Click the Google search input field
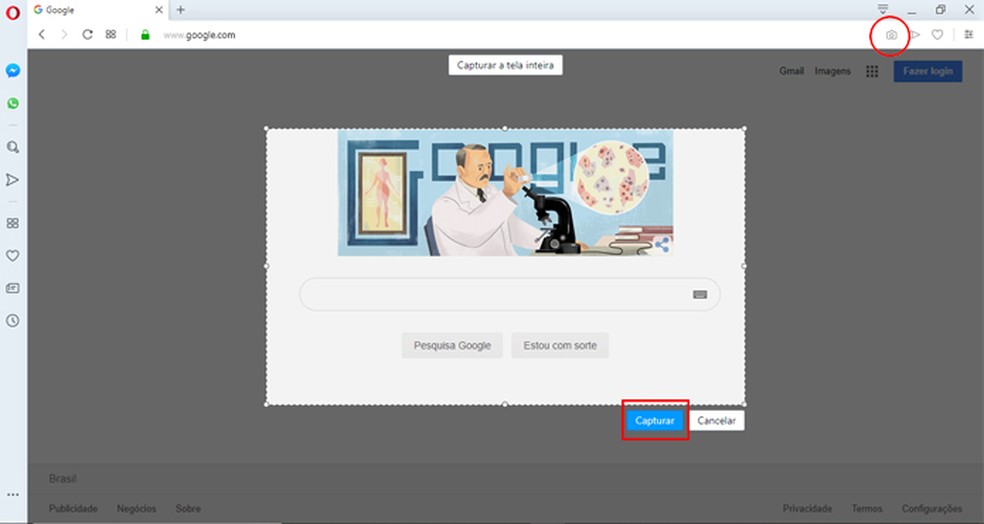984x524 pixels. click(510, 294)
